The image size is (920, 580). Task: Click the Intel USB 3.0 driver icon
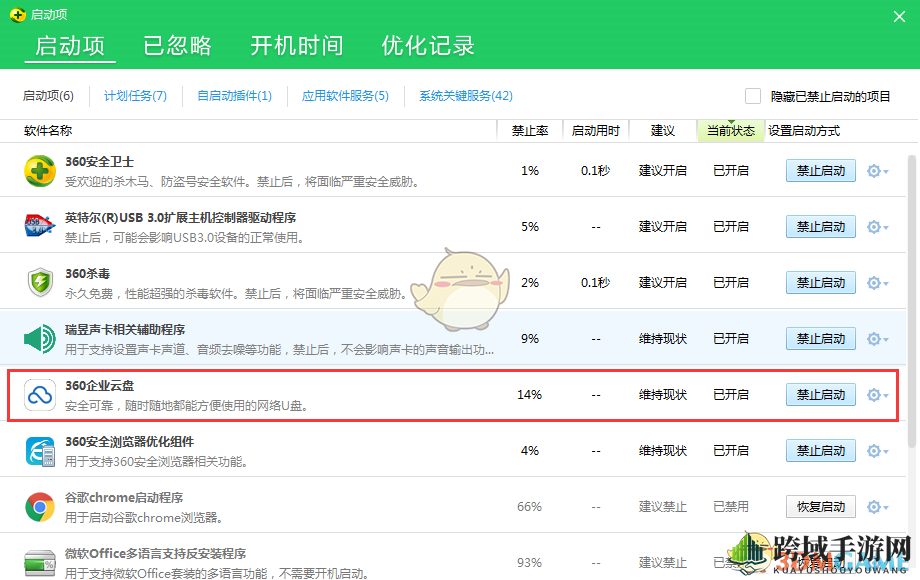[40, 226]
